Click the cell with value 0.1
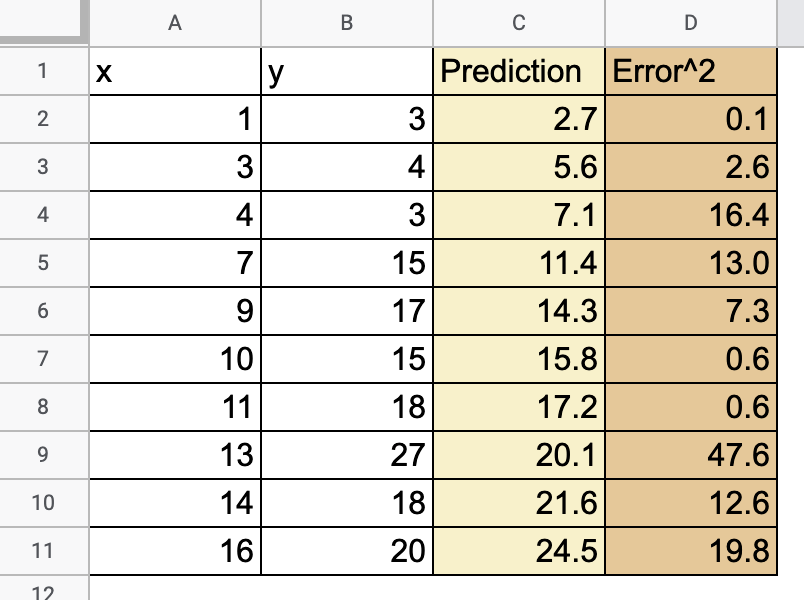804x600 pixels. tap(690, 119)
